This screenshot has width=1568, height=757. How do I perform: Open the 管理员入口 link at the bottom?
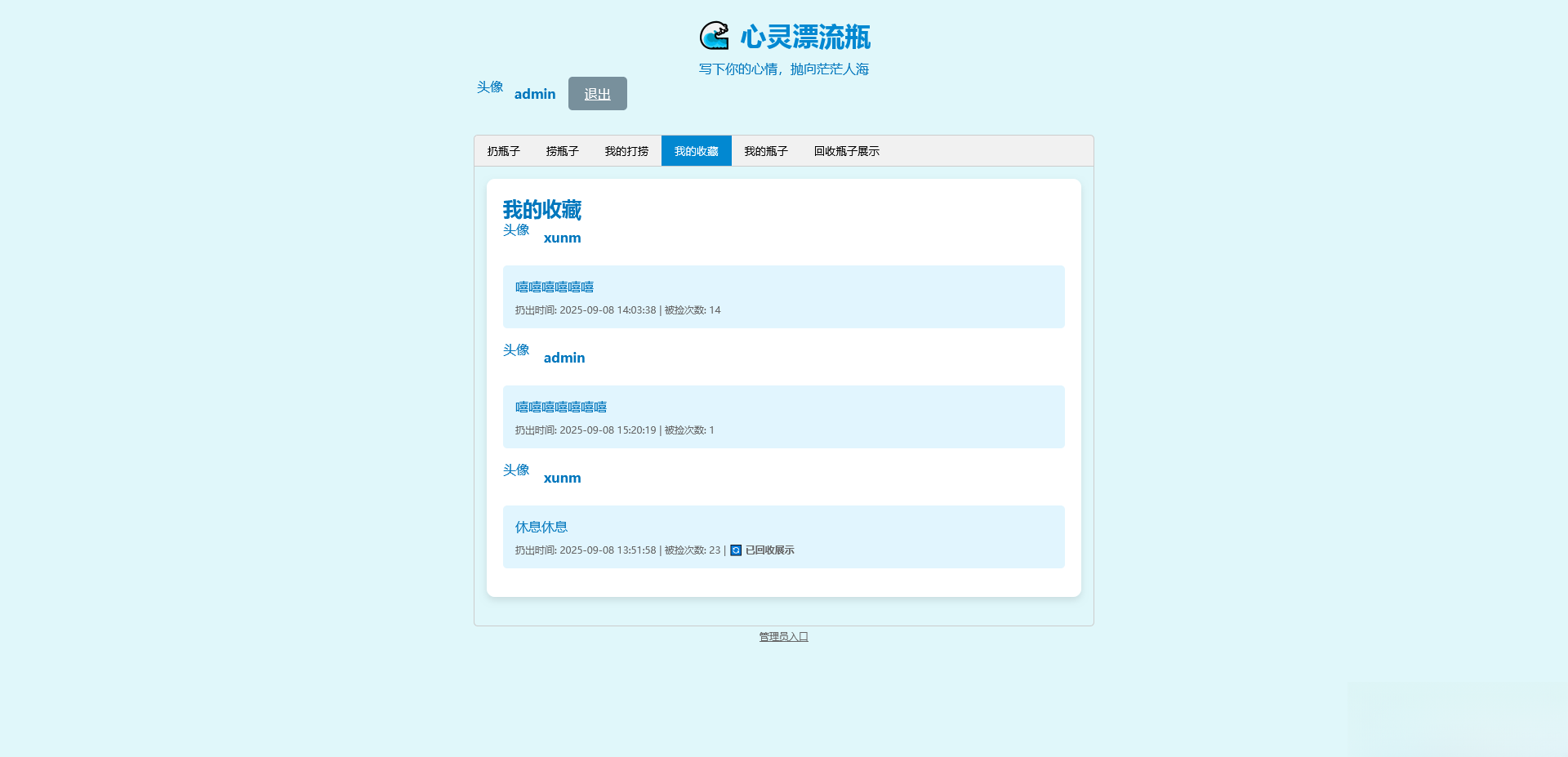(782, 637)
